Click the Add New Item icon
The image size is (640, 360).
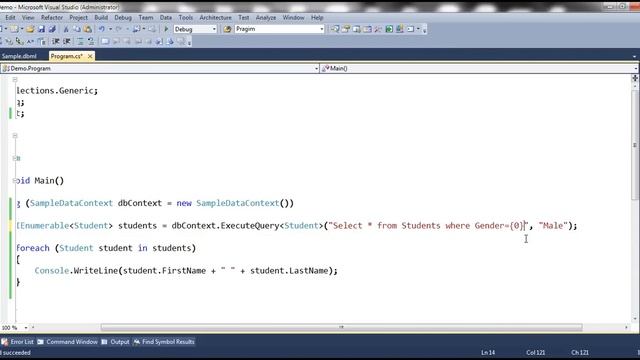click(14, 29)
